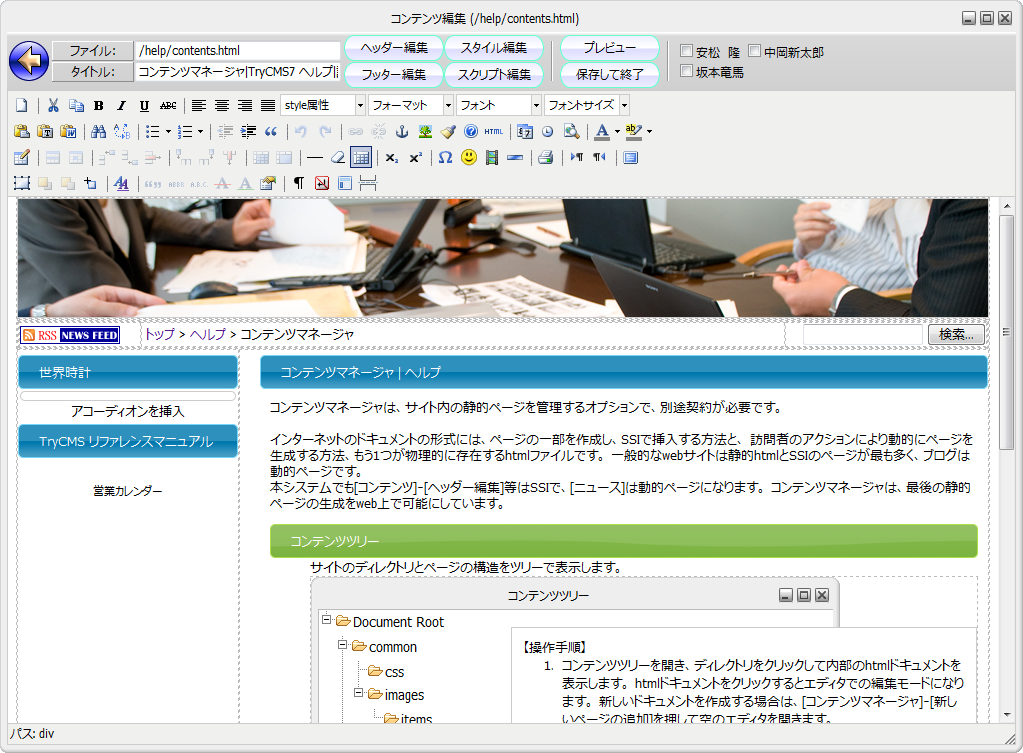The height and width of the screenshot is (753, 1023).
Task: Click the print icon in toolbar
Action: point(545,157)
